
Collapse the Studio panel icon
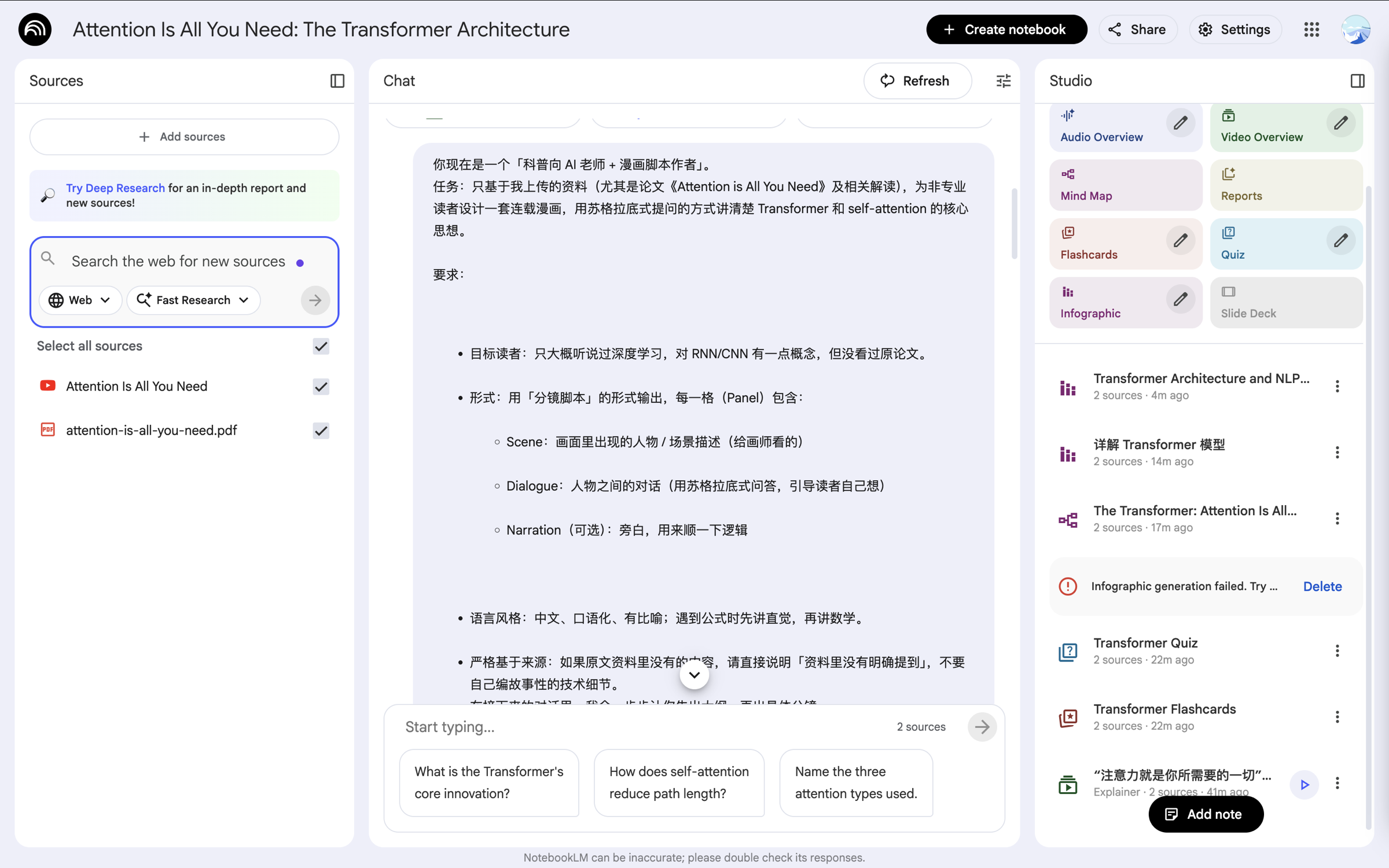click(x=1357, y=81)
